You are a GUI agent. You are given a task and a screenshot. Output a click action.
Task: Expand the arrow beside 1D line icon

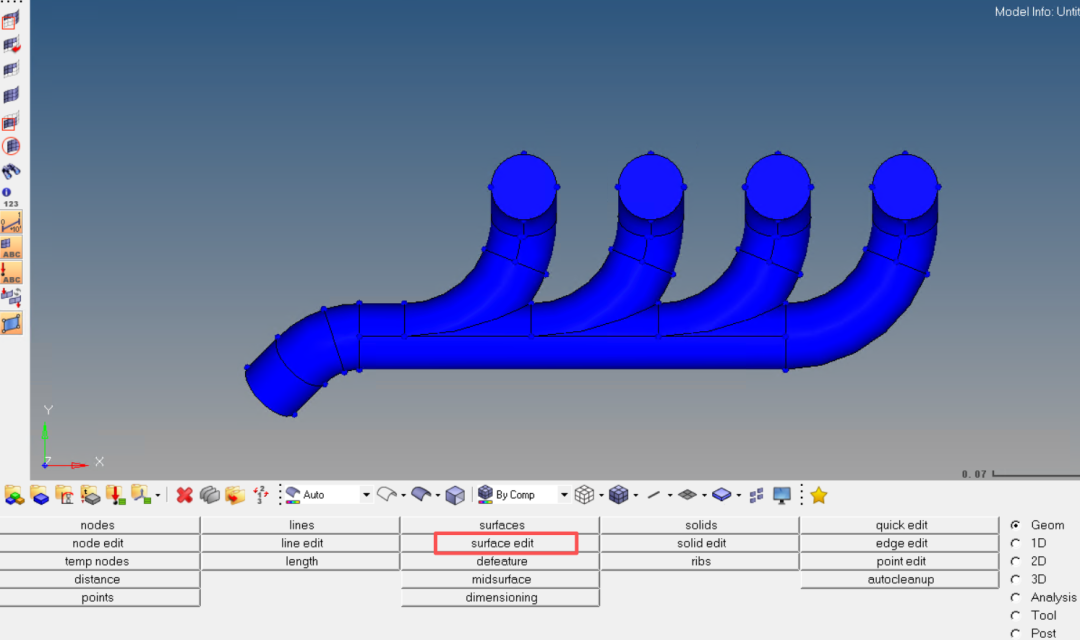click(x=669, y=495)
